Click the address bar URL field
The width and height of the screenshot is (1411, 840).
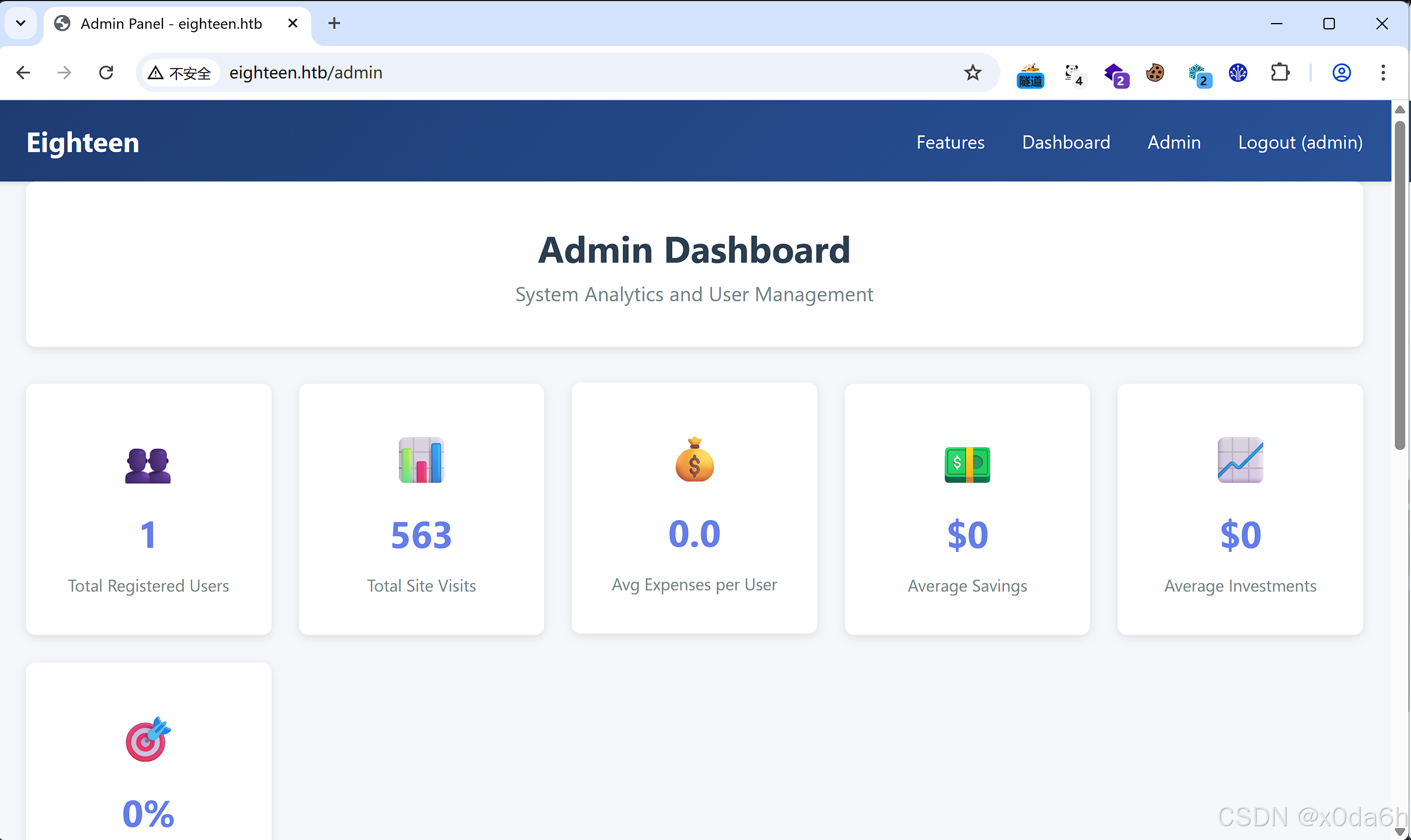pos(519,73)
